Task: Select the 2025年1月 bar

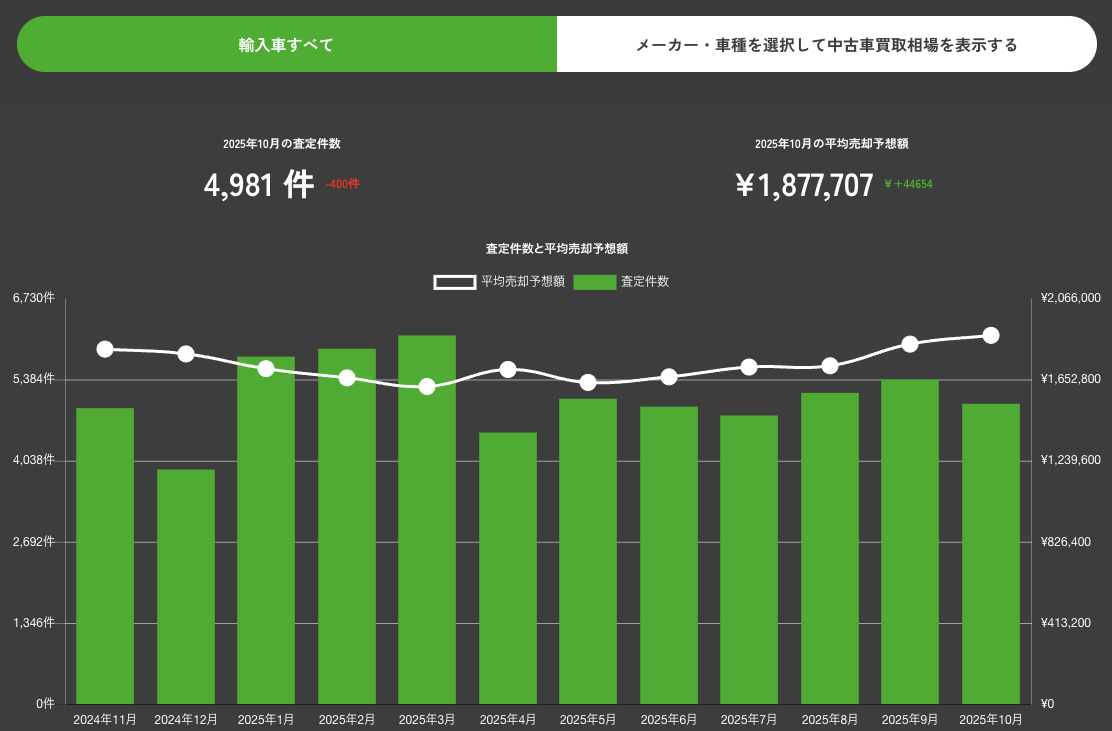Action: (x=266, y=530)
